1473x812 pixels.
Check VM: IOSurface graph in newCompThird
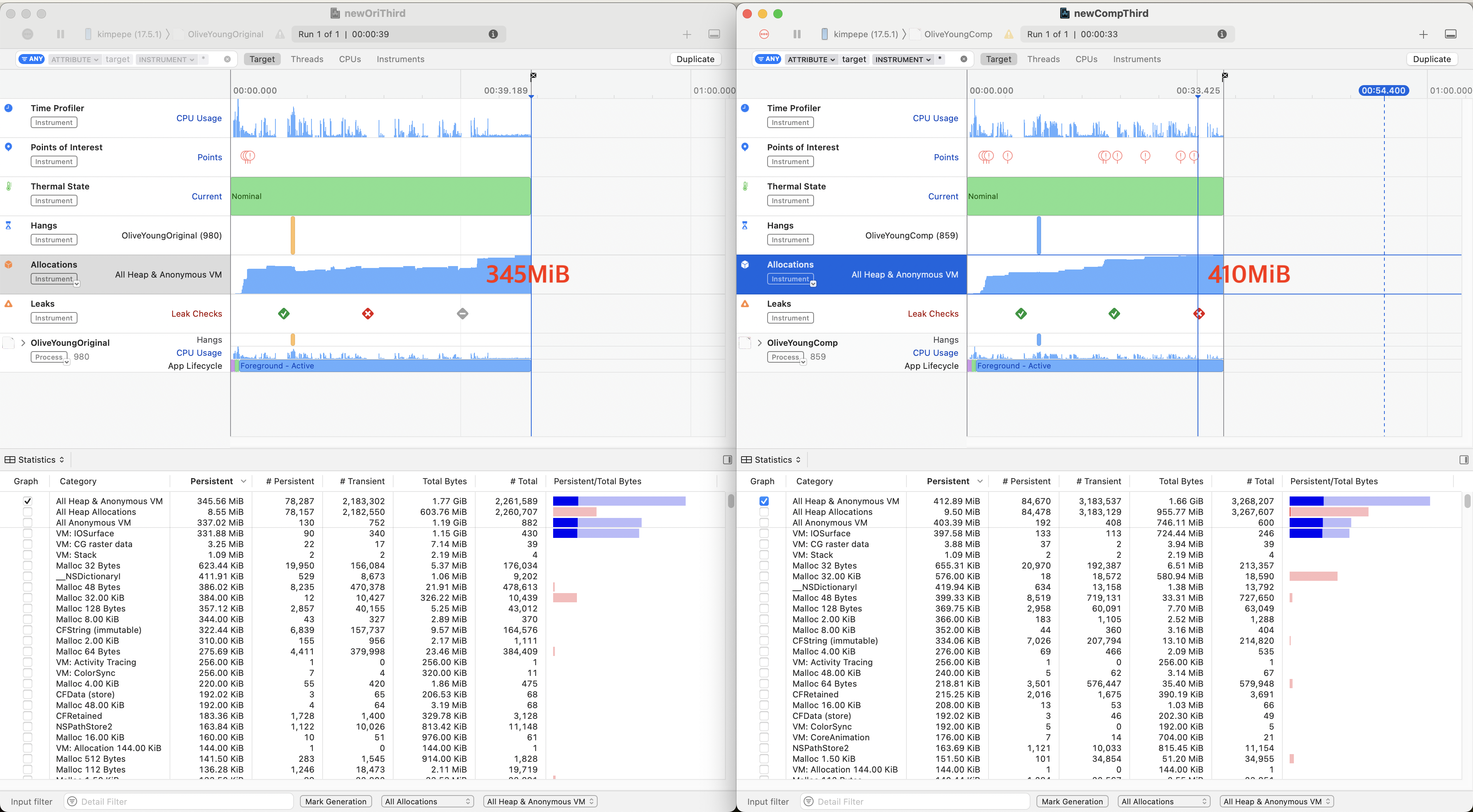[764, 533]
